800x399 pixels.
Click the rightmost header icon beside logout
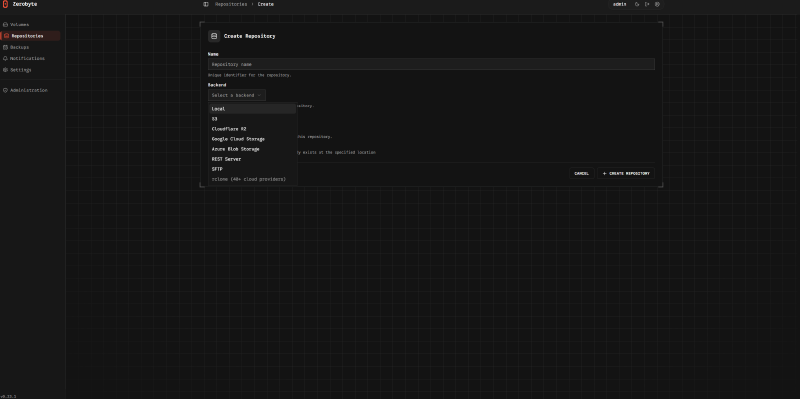(x=657, y=4)
